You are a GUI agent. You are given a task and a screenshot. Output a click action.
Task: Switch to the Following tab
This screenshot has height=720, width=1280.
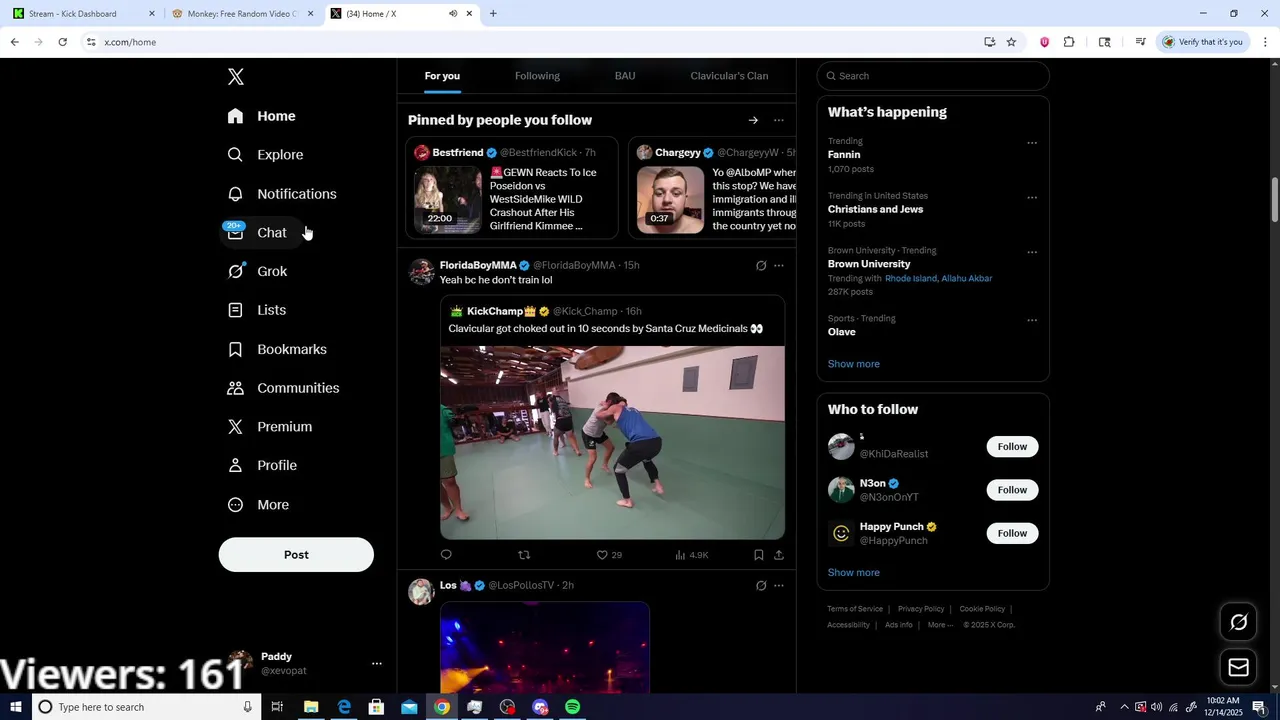(x=537, y=76)
